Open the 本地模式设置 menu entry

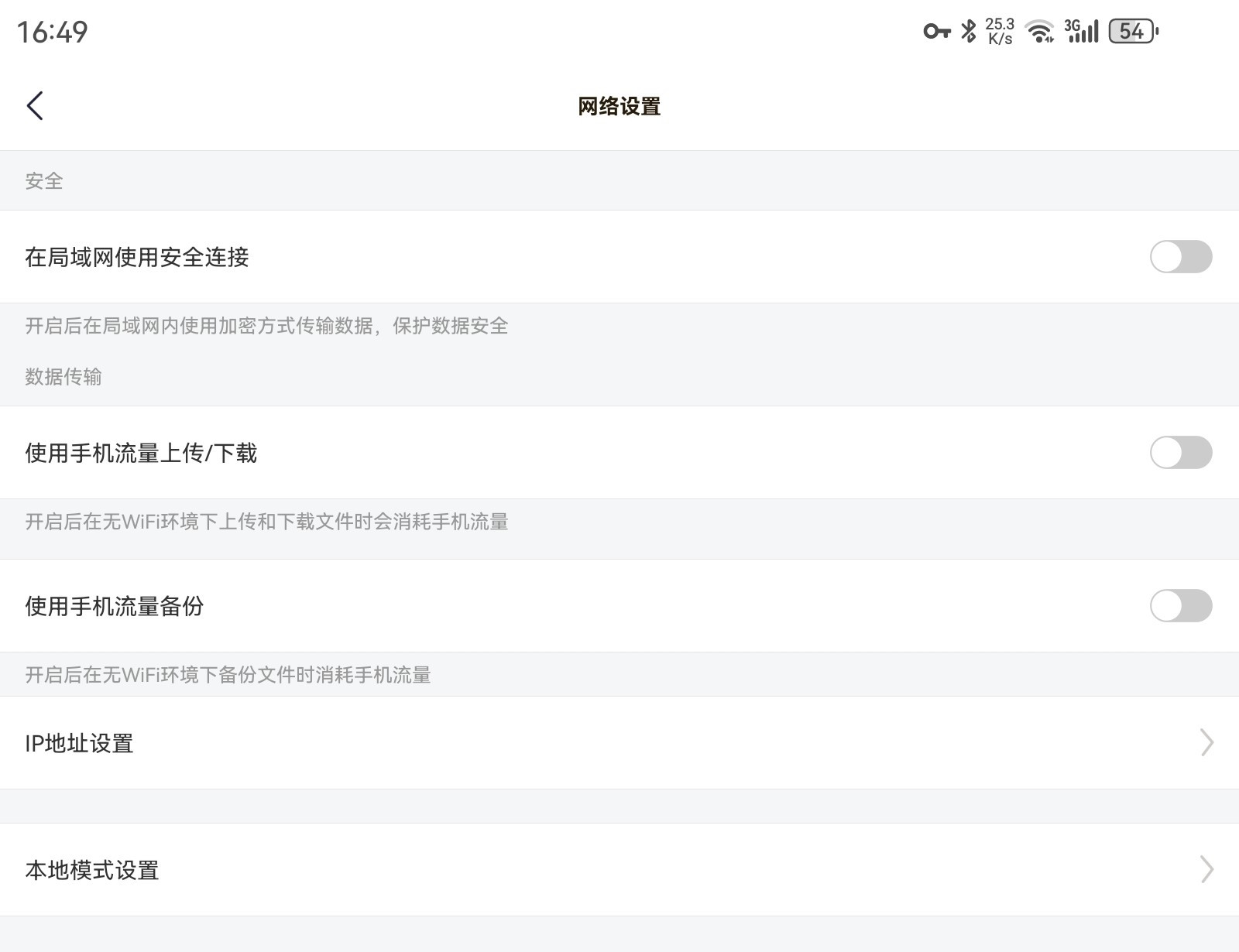(92, 870)
